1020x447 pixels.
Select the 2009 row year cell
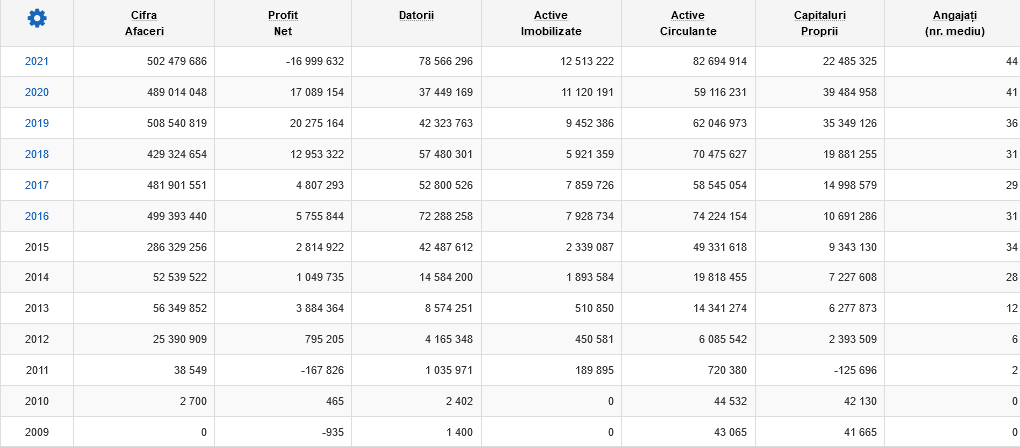point(37,433)
